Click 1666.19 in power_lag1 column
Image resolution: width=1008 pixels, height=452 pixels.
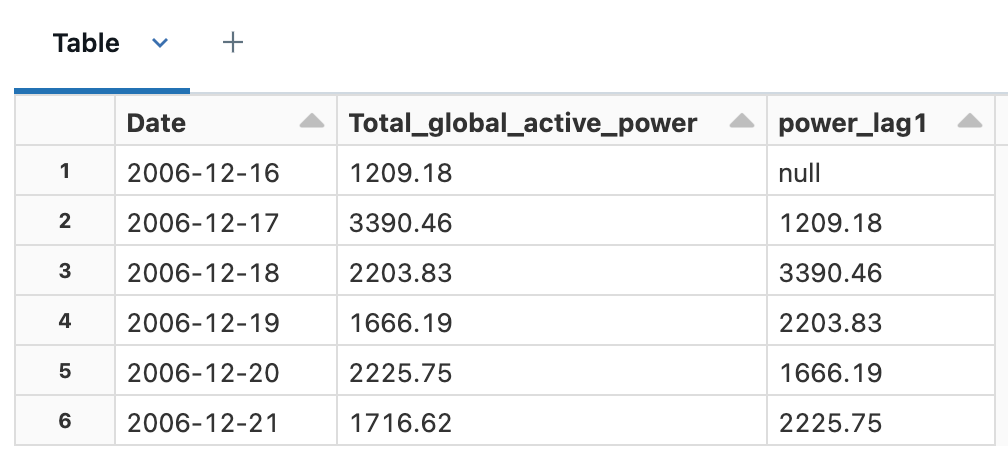(x=881, y=372)
